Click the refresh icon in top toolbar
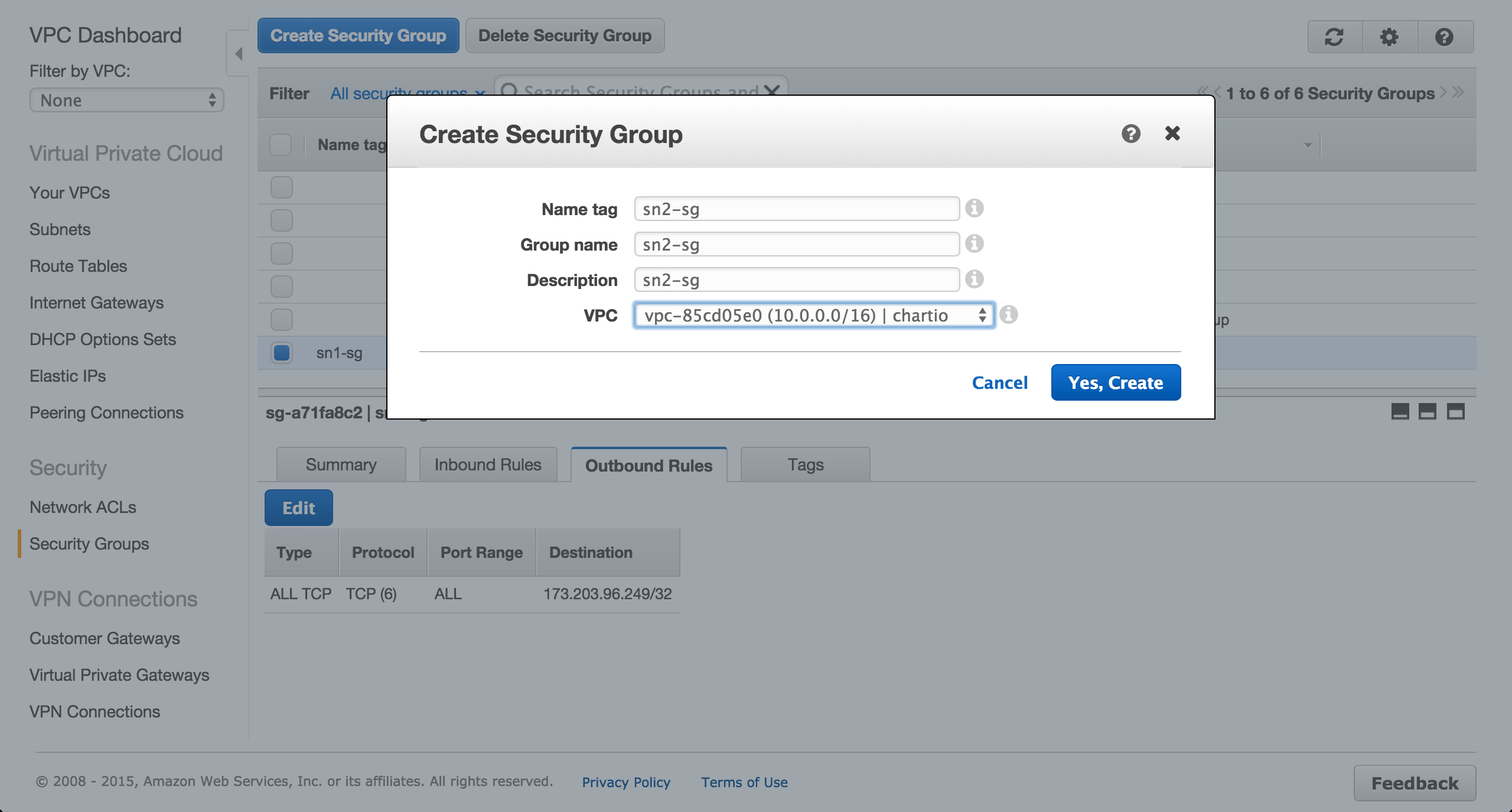This screenshot has width=1512, height=812. click(1334, 37)
